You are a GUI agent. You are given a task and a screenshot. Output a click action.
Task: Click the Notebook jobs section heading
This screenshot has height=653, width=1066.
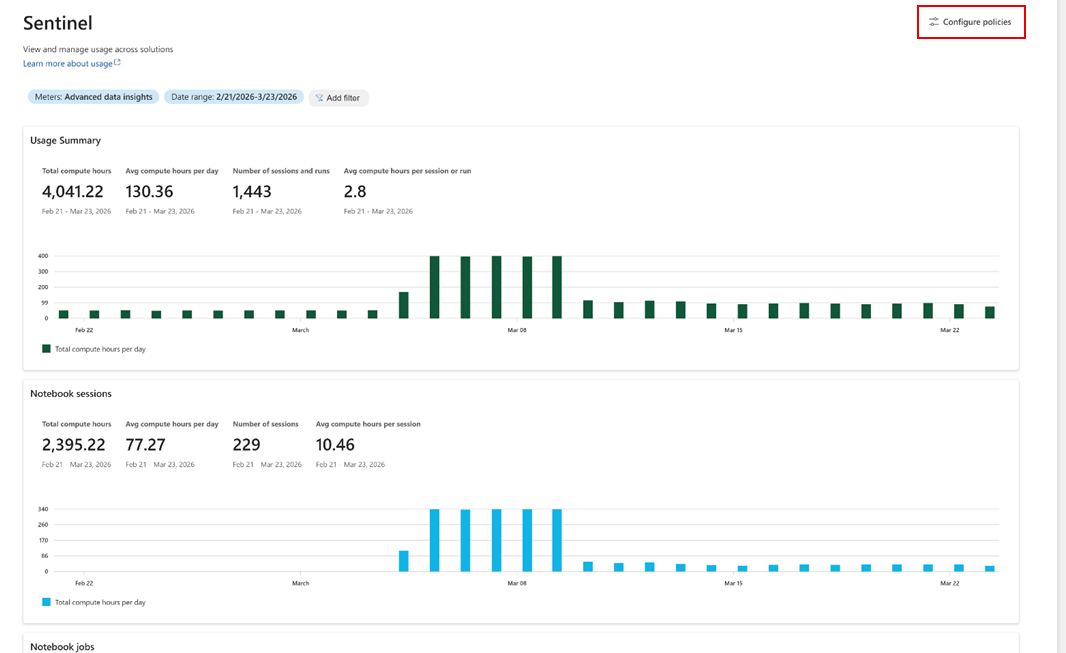[x=62, y=646]
